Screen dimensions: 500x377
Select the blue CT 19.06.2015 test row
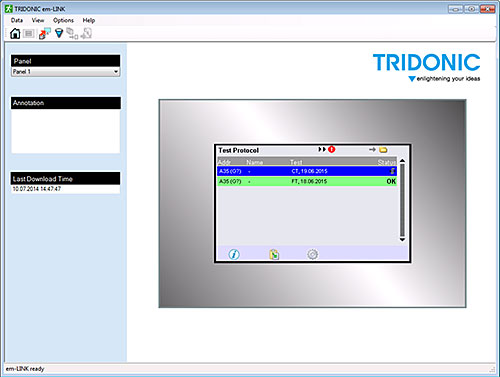(x=307, y=171)
